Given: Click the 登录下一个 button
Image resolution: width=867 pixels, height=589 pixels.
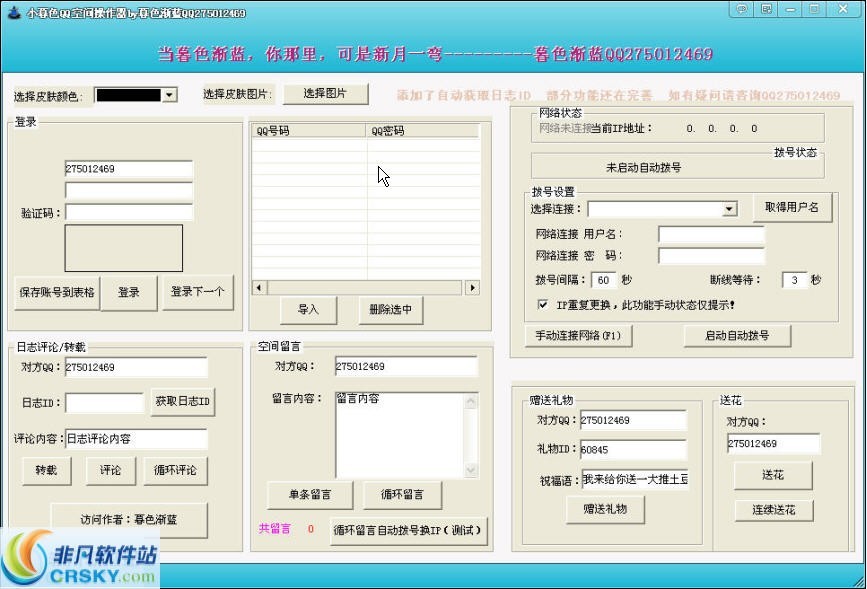Looking at the screenshot, I should click(x=197, y=291).
